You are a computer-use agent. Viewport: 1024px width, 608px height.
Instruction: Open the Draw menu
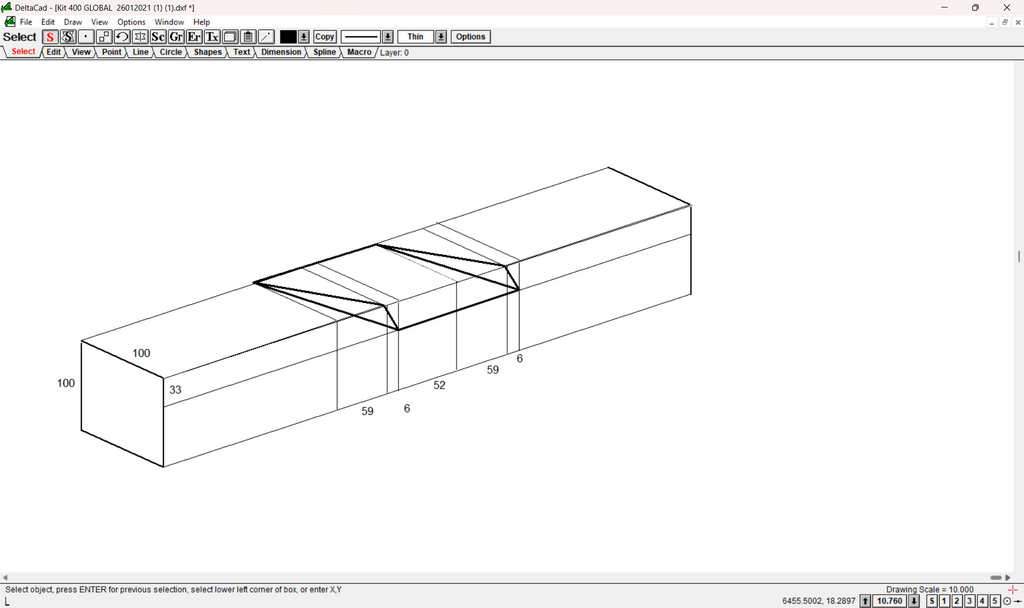(x=73, y=22)
